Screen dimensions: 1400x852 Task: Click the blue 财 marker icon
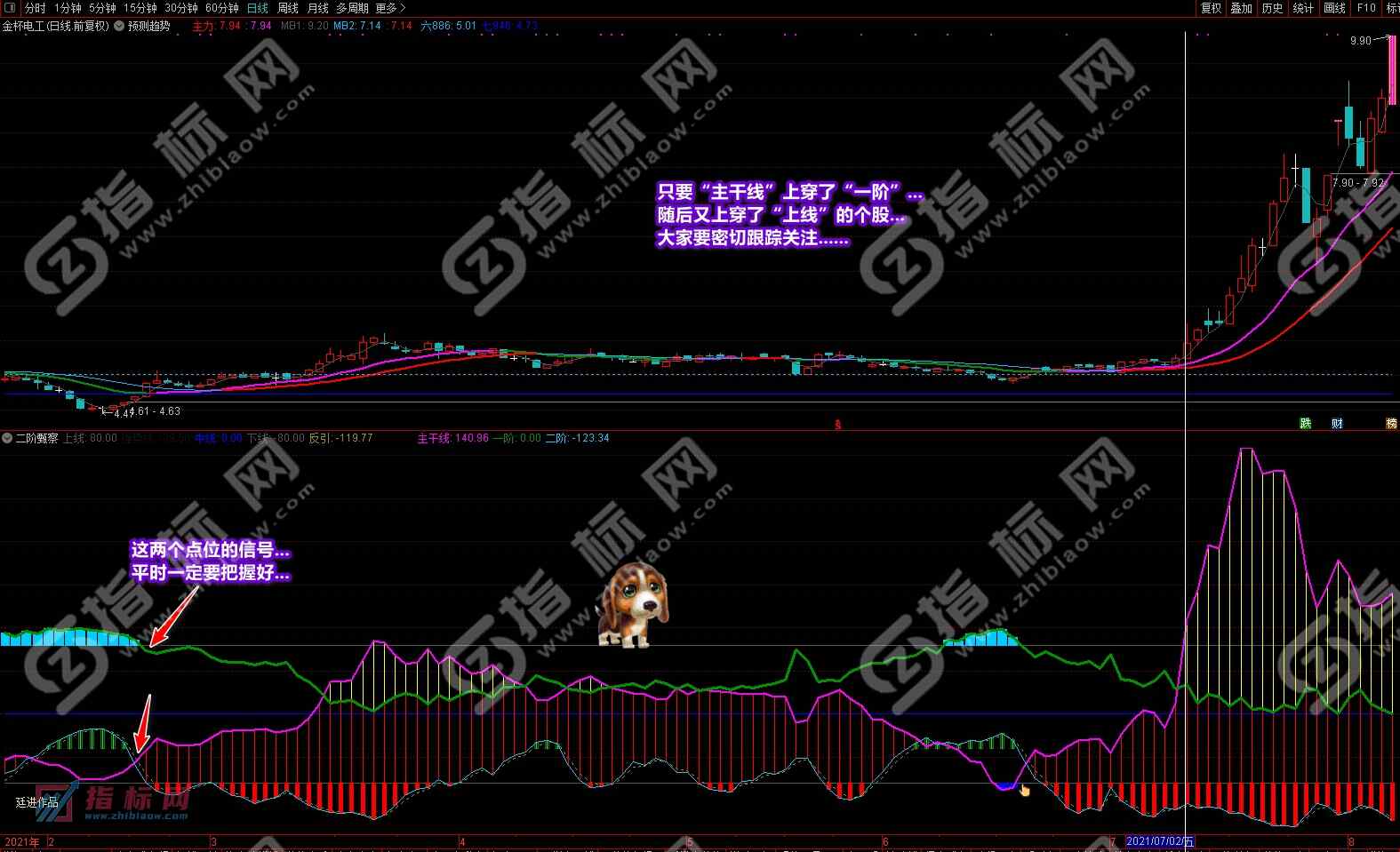(1337, 424)
